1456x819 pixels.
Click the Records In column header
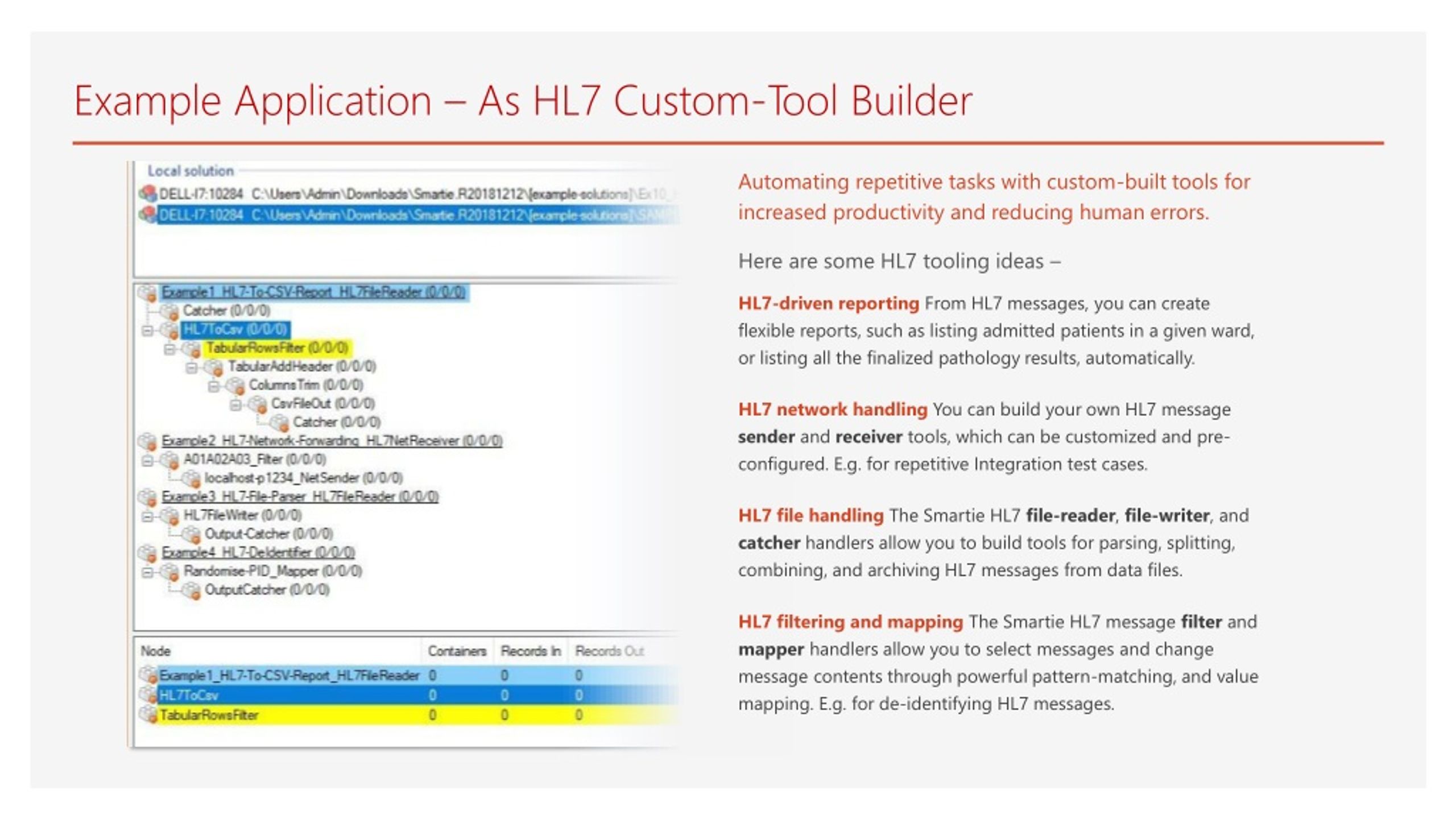click(531, 651)
